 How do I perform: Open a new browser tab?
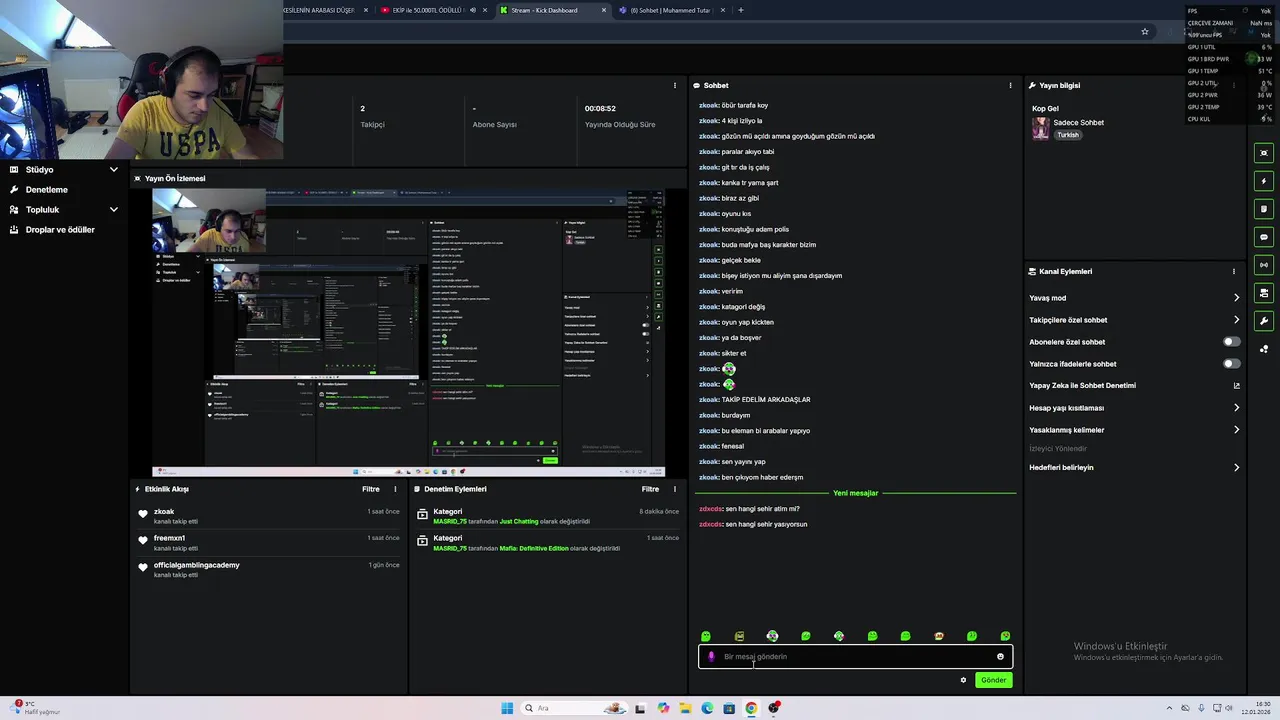[740, 10]
